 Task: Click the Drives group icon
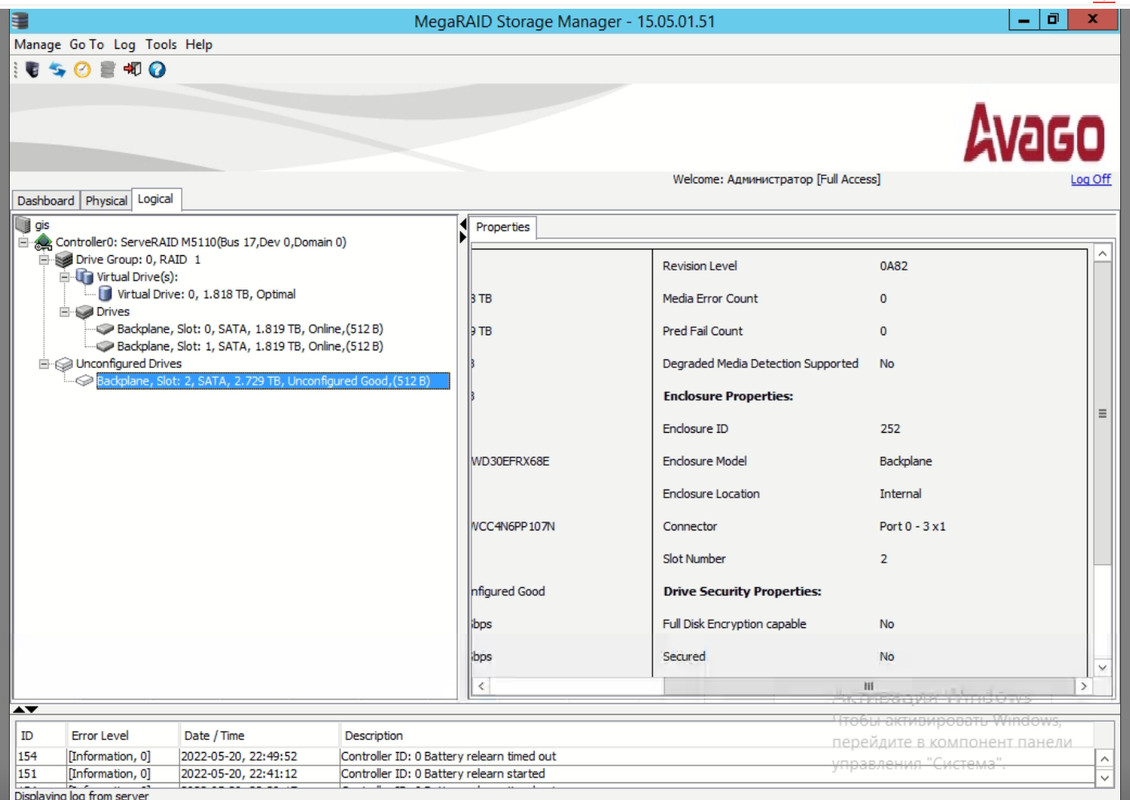click(84, 311)
